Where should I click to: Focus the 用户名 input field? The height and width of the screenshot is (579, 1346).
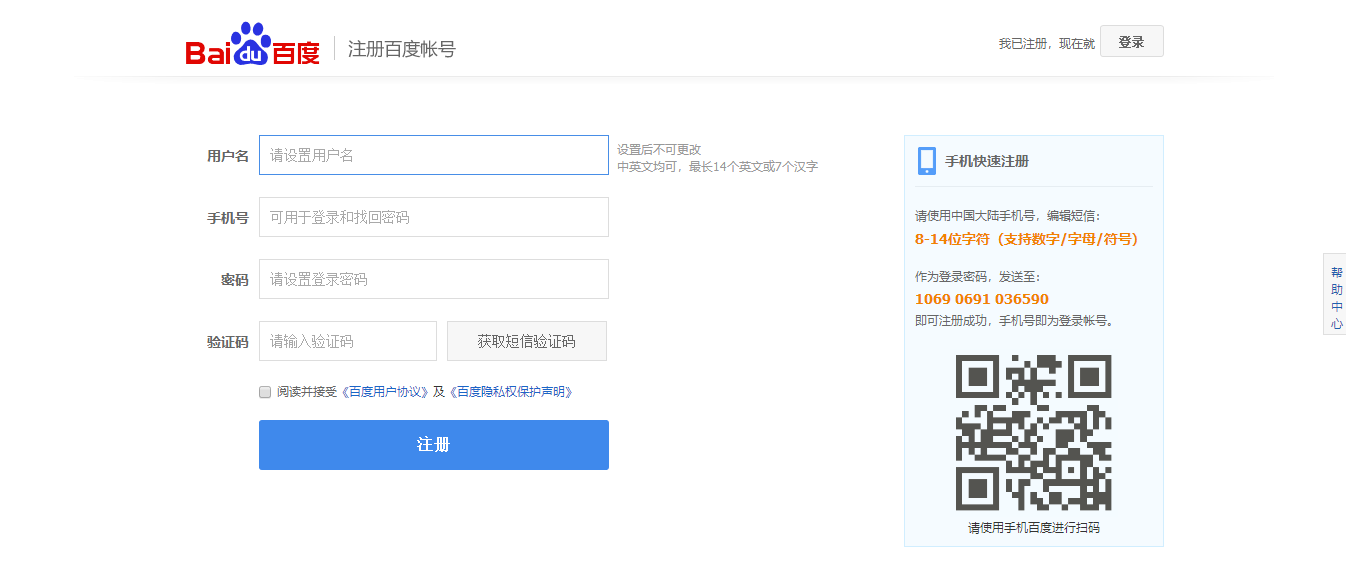(433, 155)
